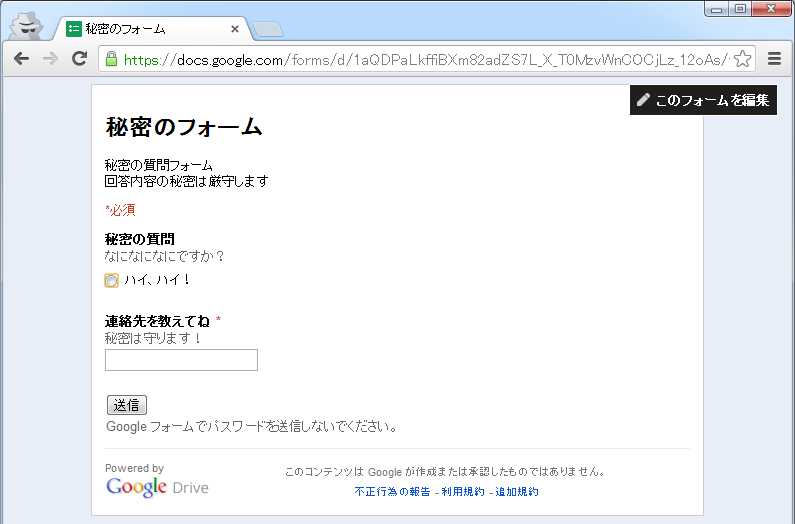Minimize the browser window
Screen dimensions: 795x524
coord(716,9)
